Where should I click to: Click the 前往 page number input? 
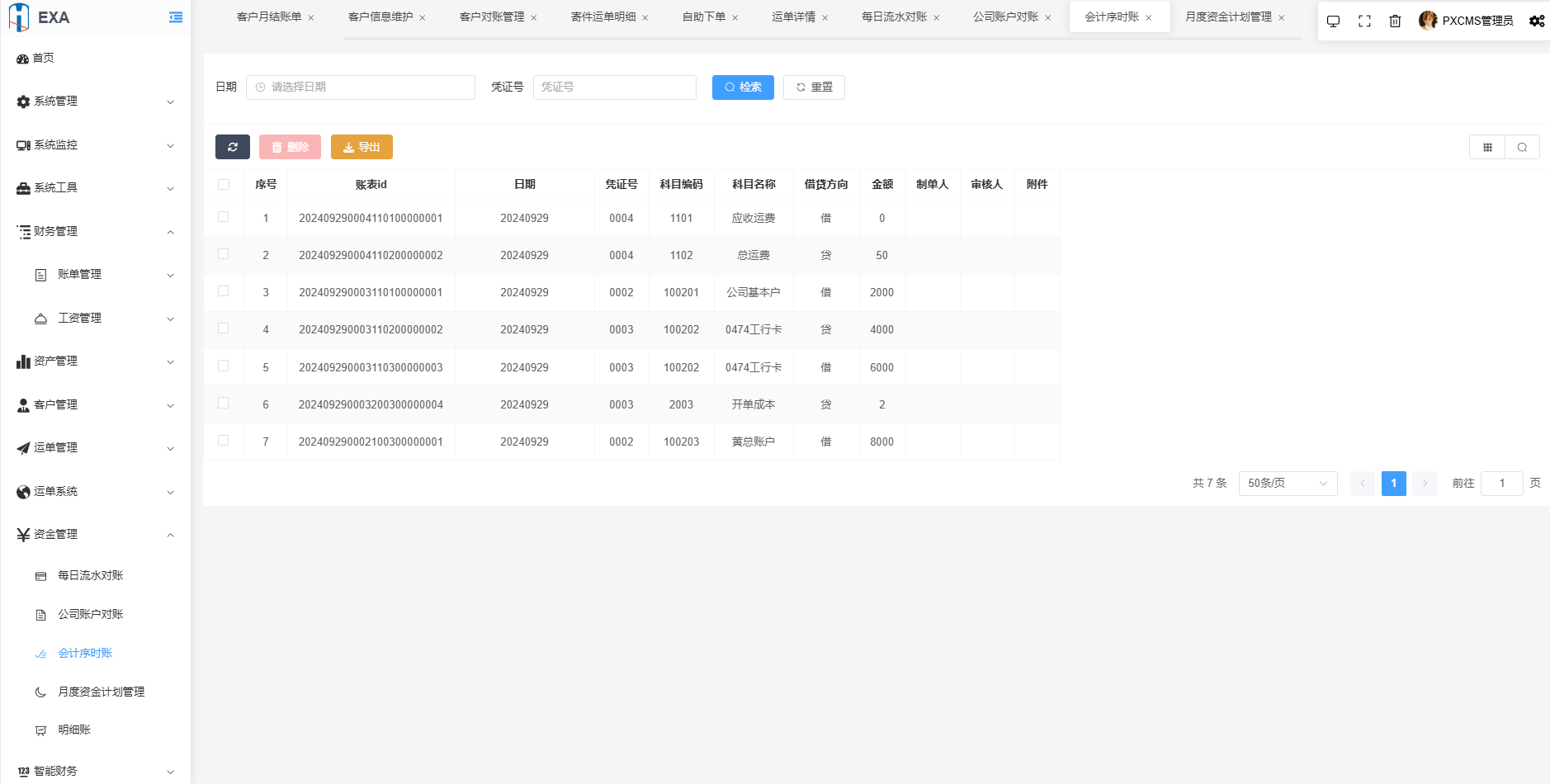(1502, 484)
